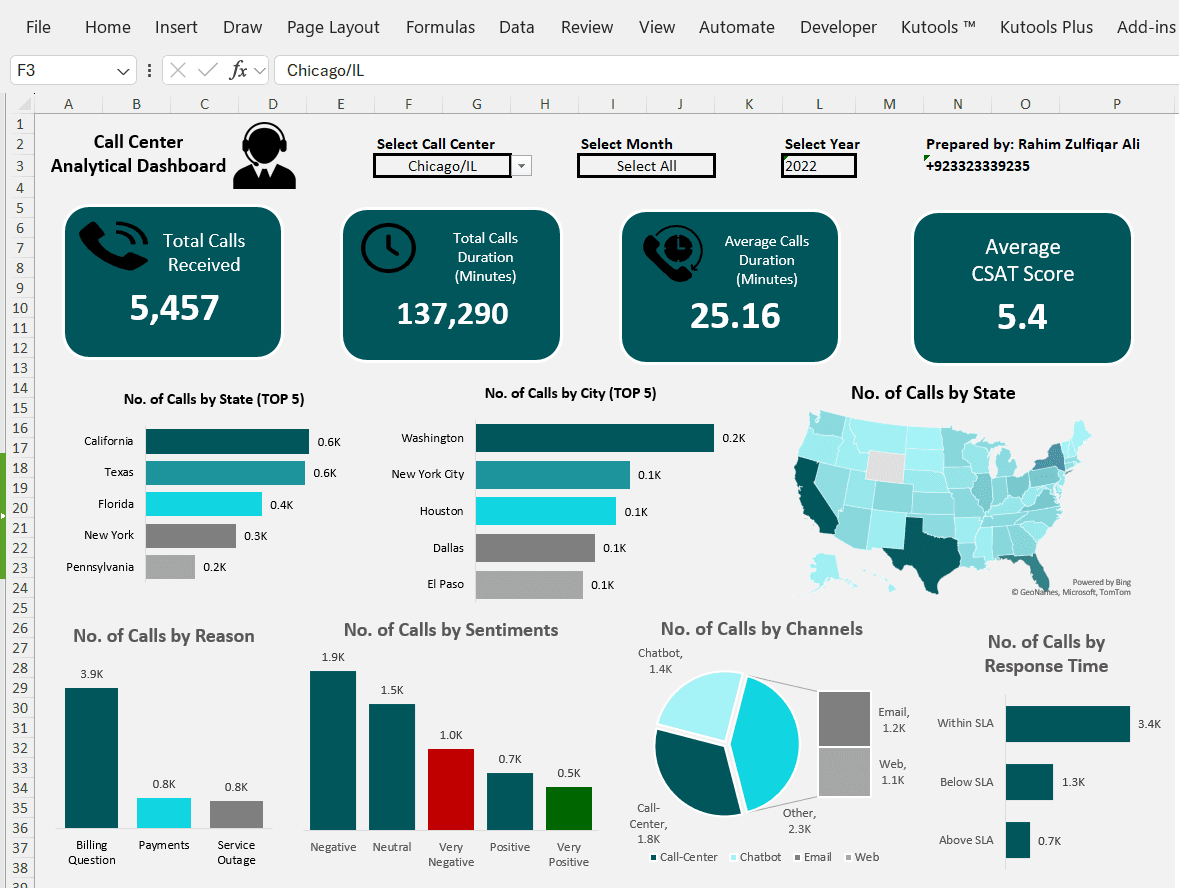
Task: Click the Select Year cell showing 2022
Action: click(818, 165)
